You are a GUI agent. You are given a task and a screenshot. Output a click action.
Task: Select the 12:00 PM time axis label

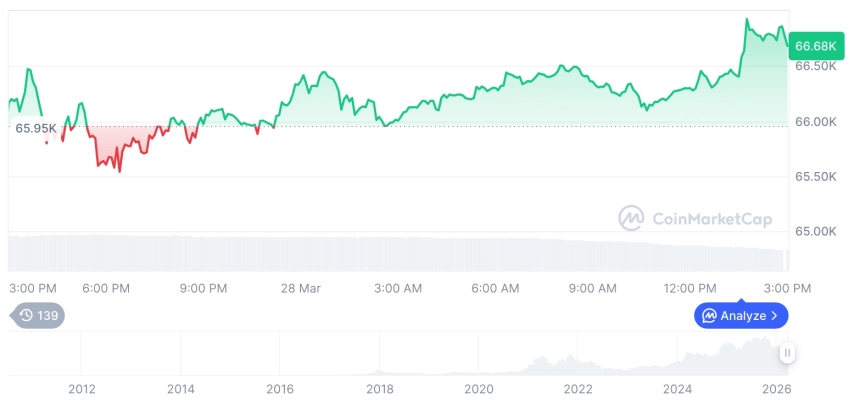click(690, 288)
